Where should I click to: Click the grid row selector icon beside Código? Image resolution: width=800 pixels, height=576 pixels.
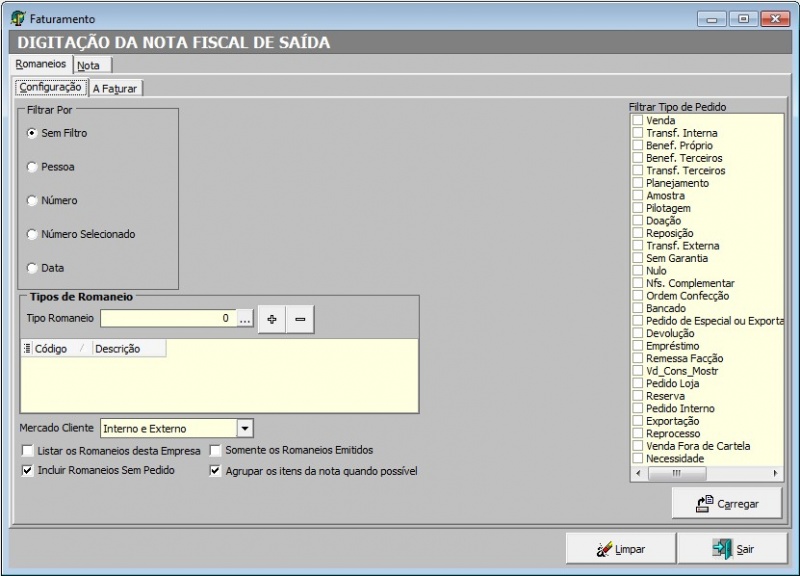pos(26,349)
